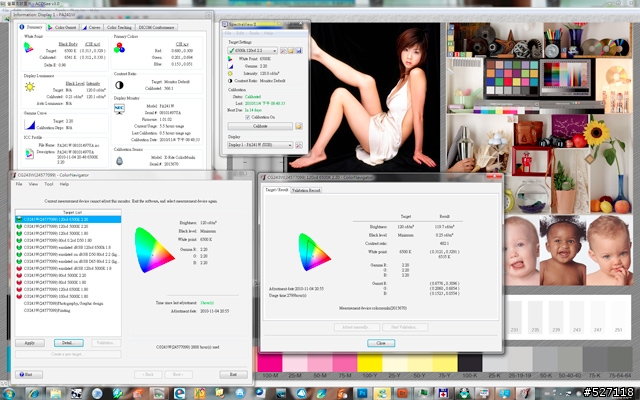This screenshot has width=640, height=400.
Task: Open the Help menu in ColorNavigator
Action: coord(64,184)
